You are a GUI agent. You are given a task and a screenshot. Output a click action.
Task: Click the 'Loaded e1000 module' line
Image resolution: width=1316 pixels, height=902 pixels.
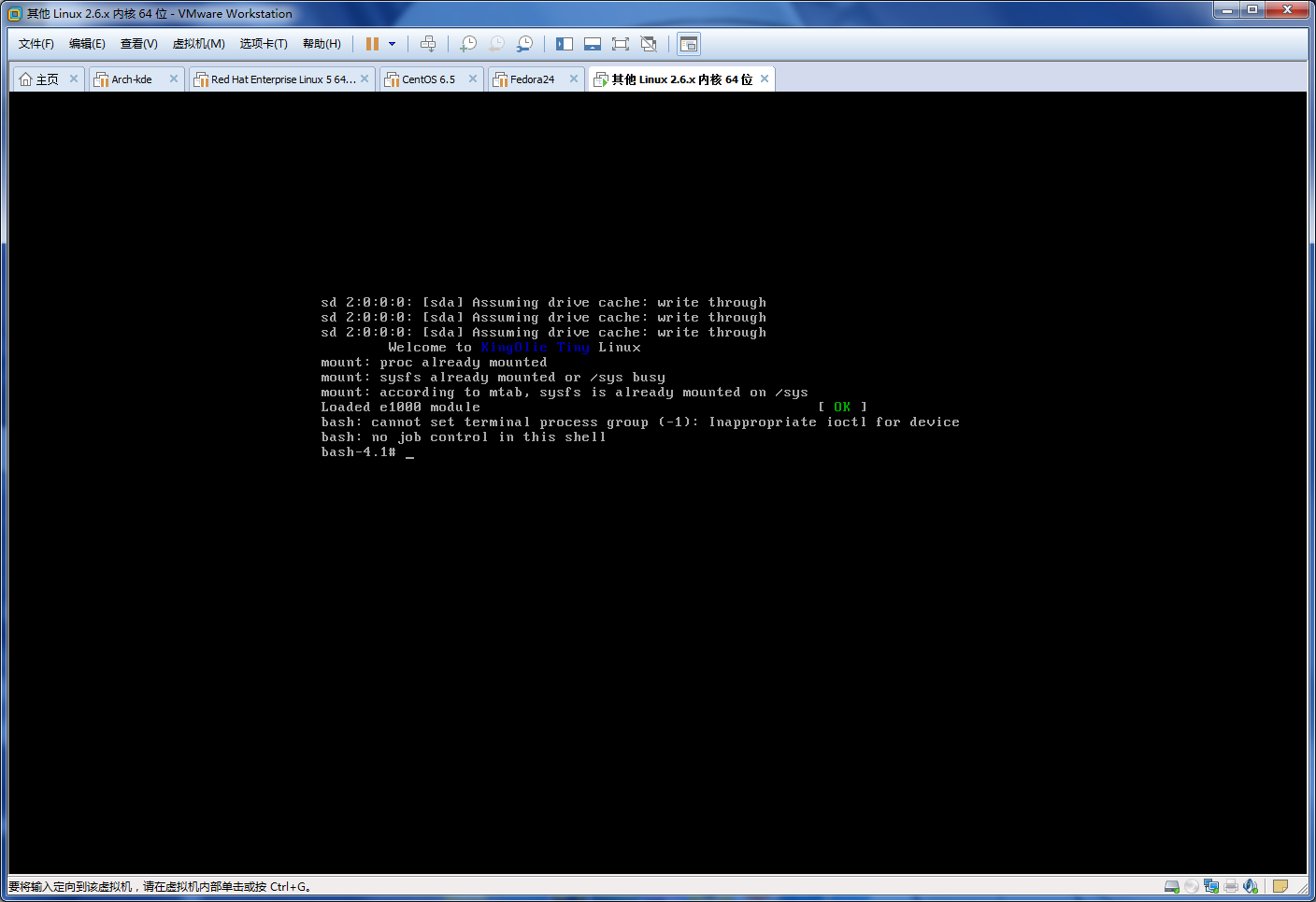coord(401,408)
